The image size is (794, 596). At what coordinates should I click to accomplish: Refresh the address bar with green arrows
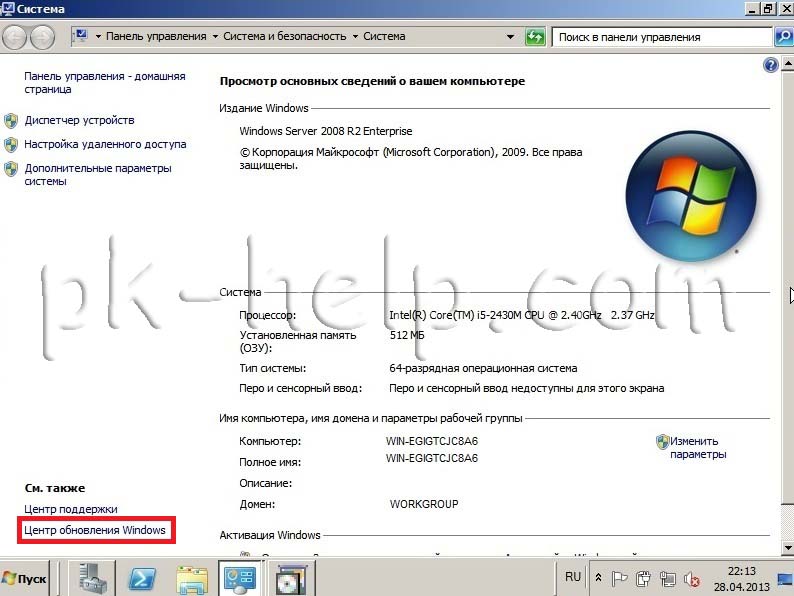pos(535,37)
